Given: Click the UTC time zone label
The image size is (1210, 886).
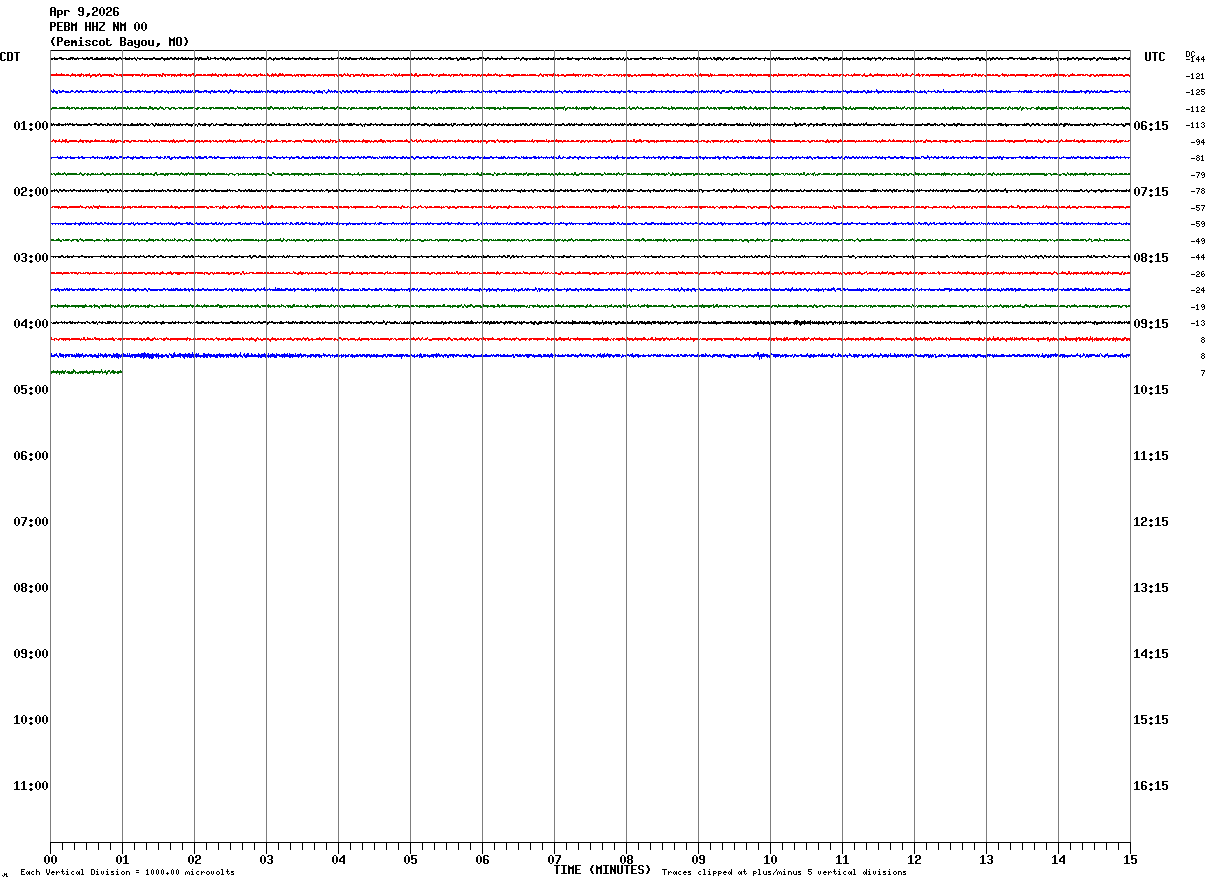Looking at the screenshot, I should coord(1155,57).
